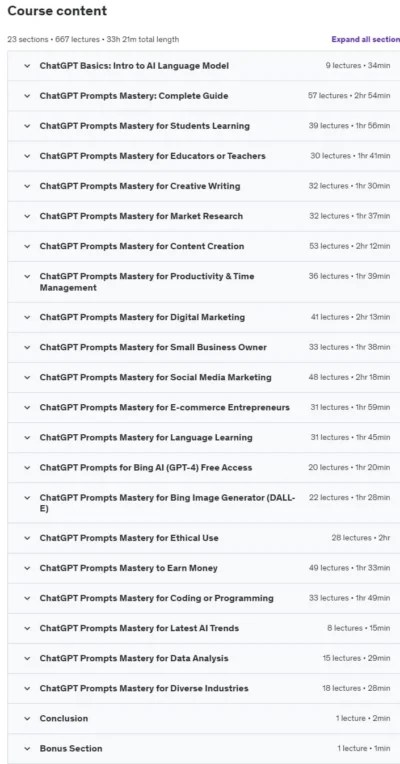Open the Bonus Section row
This screenshot has height=764, width=400.
[204, 748]
